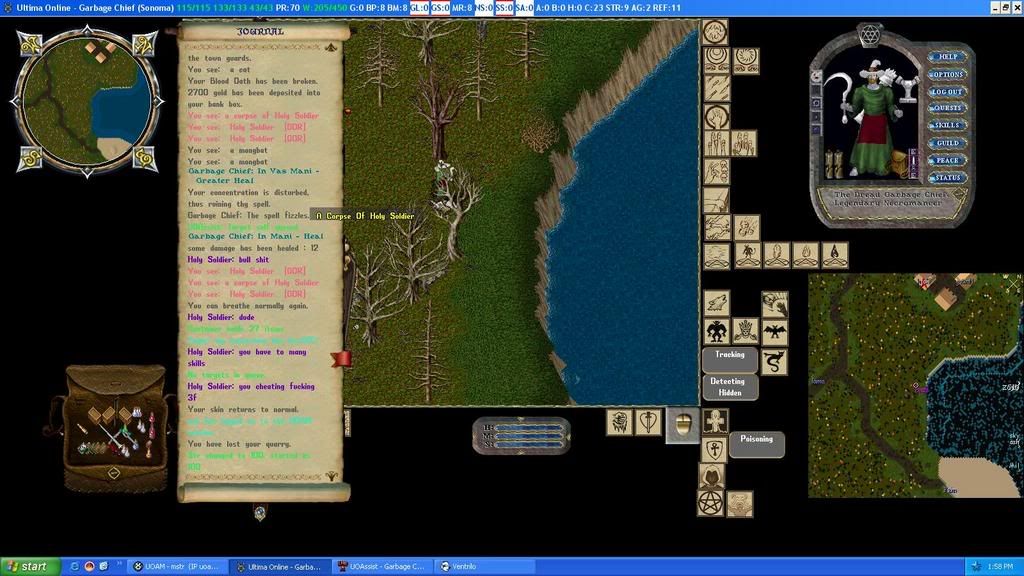
Task: Click 'You have lost your quarry' line
Action: coord(239,443)
